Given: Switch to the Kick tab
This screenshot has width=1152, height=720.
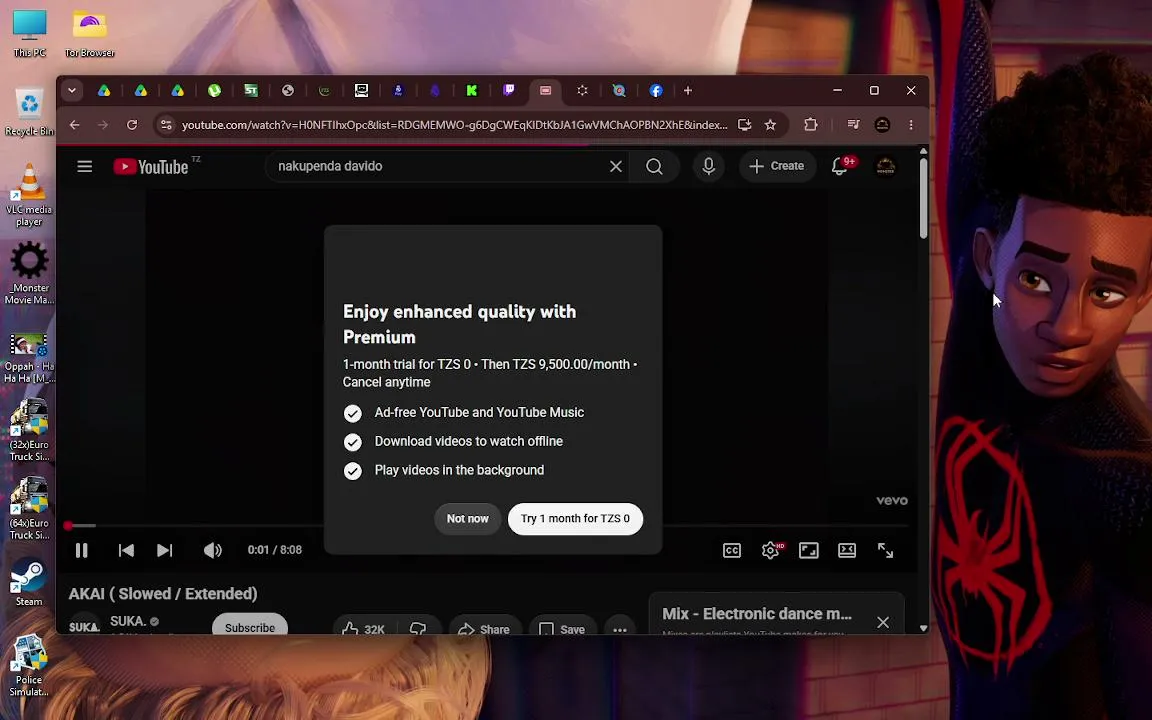Looking at the screenshot, I should pyautogui.click(x=472, y=90).
